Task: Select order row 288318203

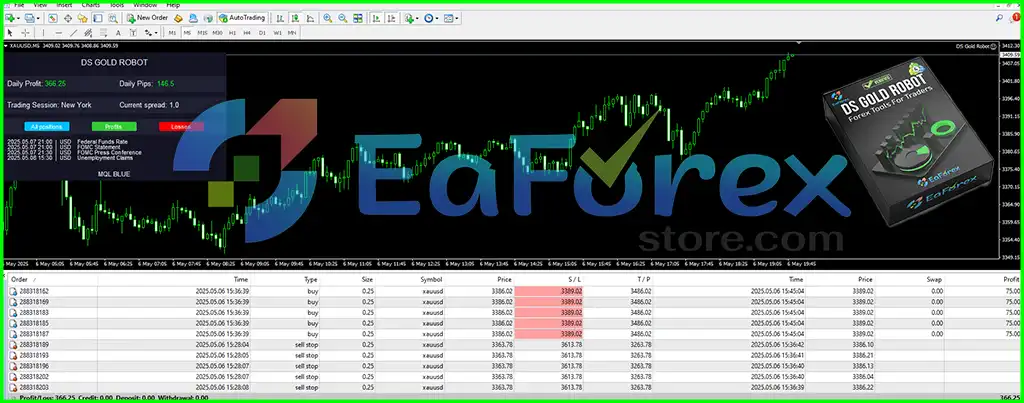Action: click(514, 387)
